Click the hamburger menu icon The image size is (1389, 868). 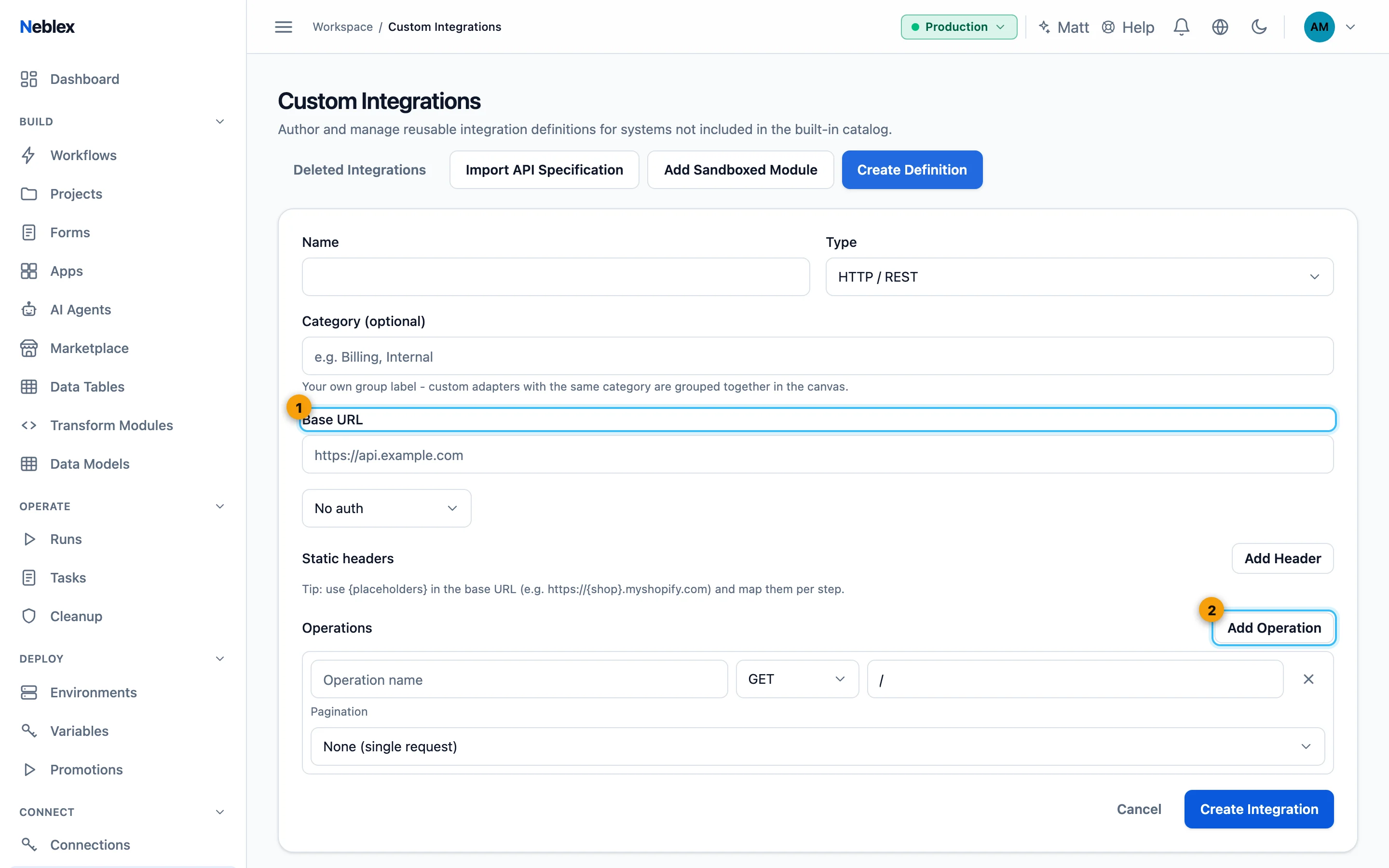coord(283,27)
